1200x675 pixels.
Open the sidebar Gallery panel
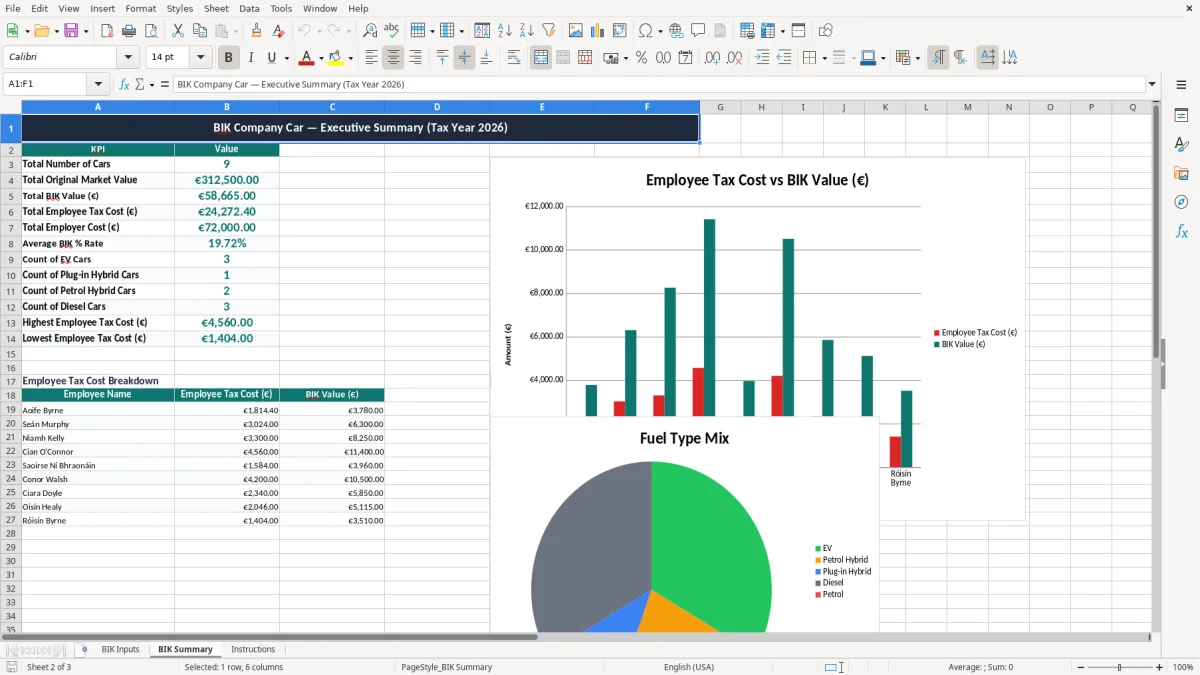point(1181,174)
